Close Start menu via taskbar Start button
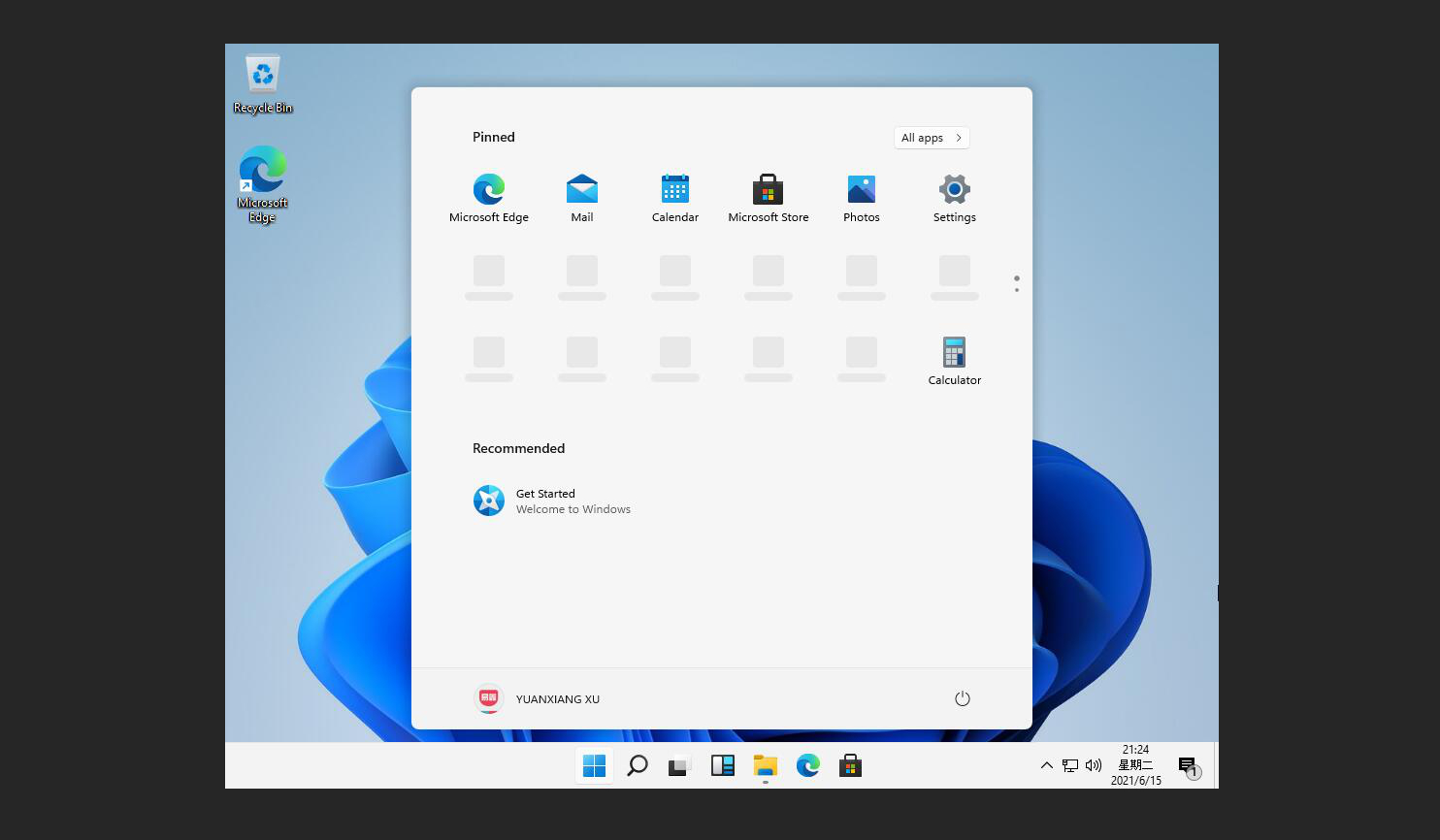This screenshot has height=840, width=1440. tap(595, 766)
